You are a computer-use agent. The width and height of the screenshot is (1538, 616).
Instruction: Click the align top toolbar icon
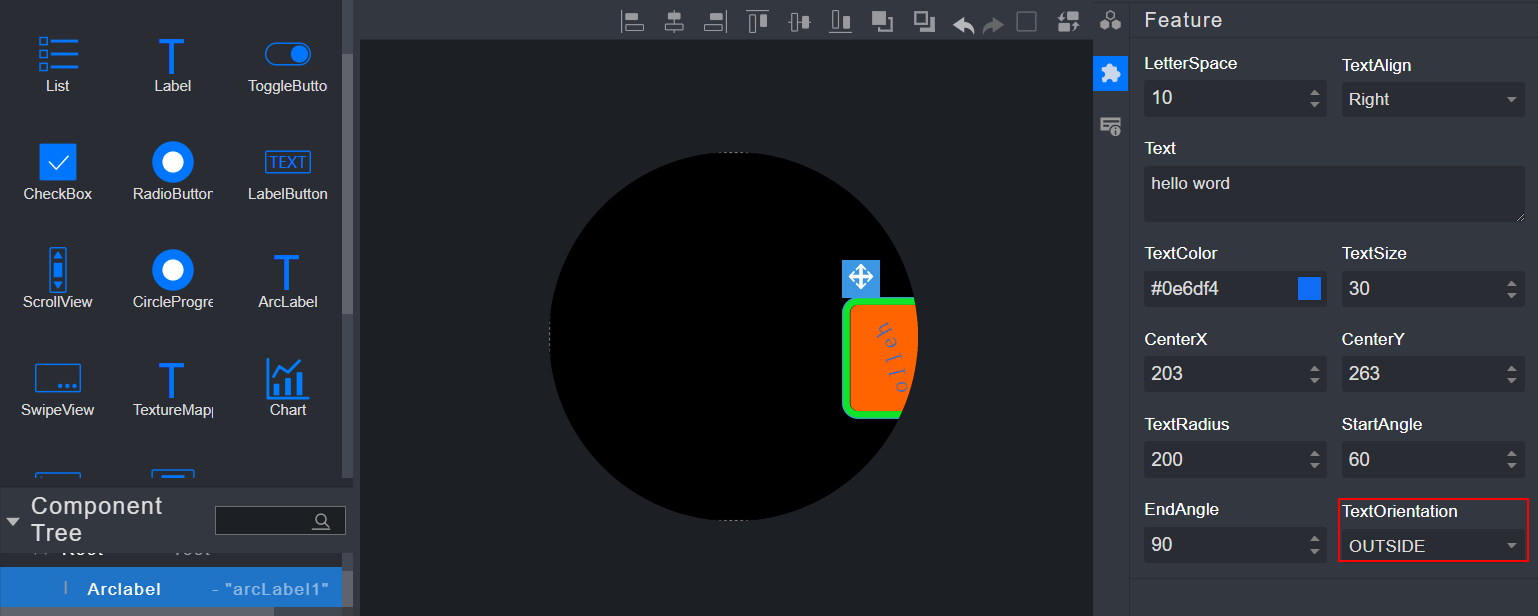[x=757, y=22]
